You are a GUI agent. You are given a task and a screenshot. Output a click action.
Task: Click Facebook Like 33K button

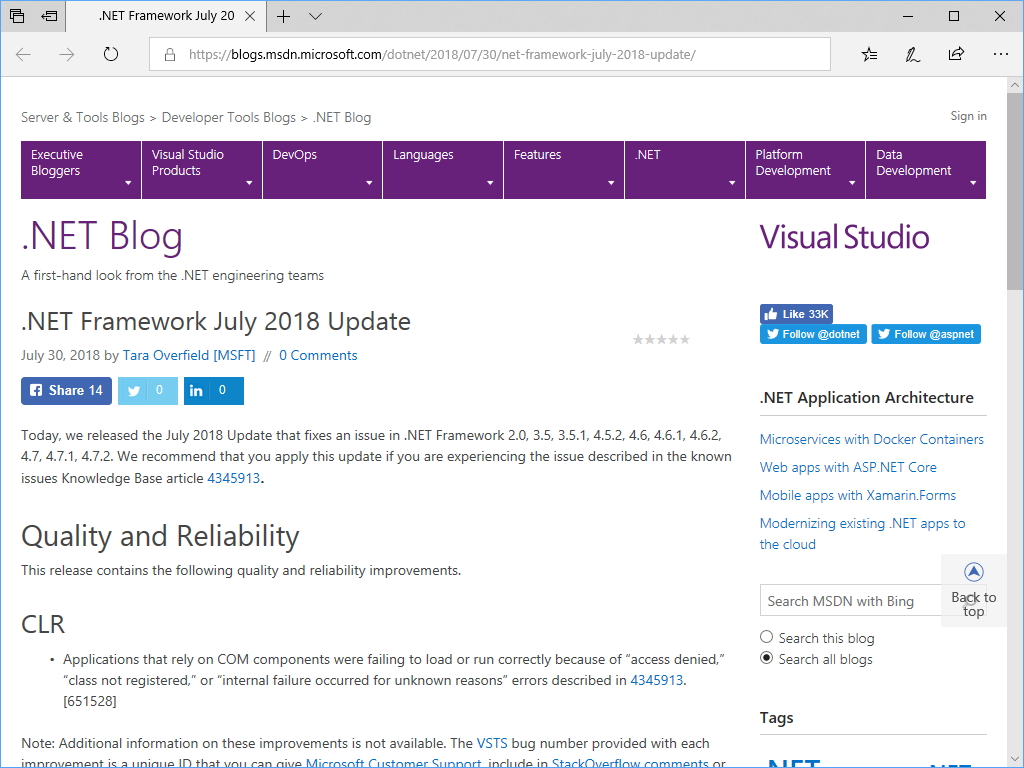point(796,314)
